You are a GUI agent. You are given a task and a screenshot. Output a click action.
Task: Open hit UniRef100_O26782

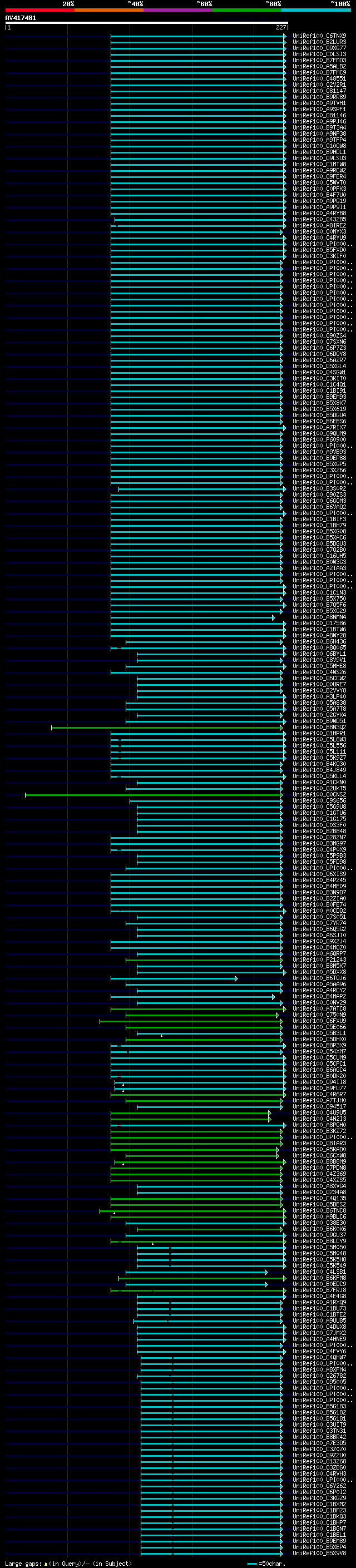[319, 1376]
